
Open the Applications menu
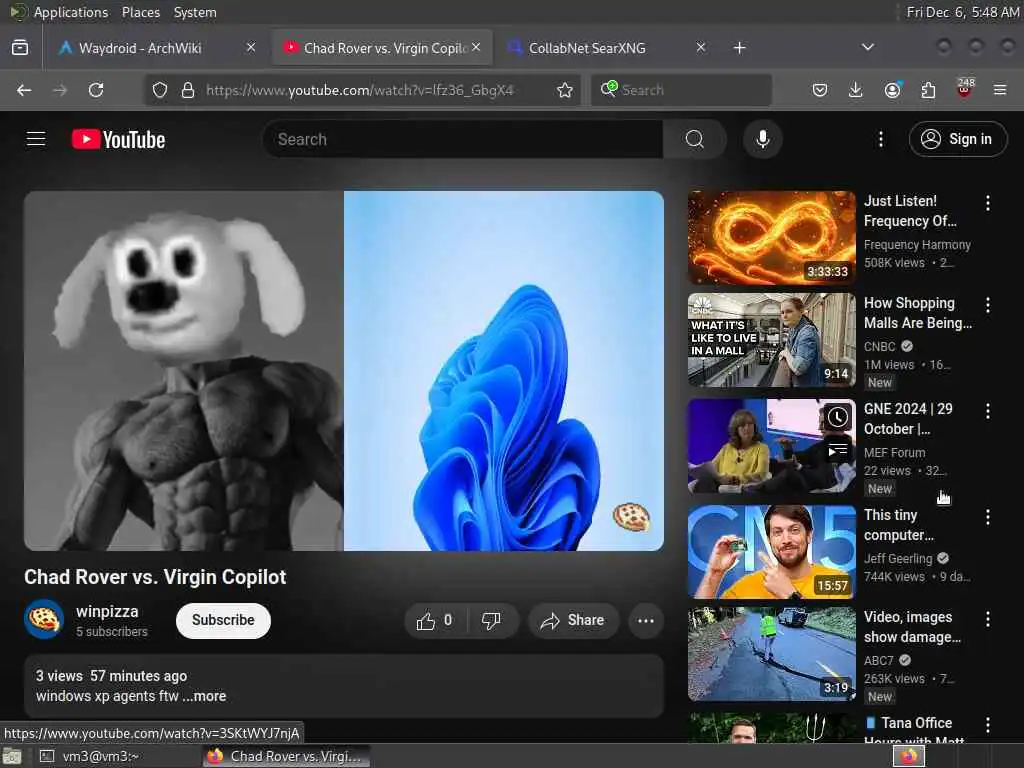pyautogui.click(x=71, y=12)
